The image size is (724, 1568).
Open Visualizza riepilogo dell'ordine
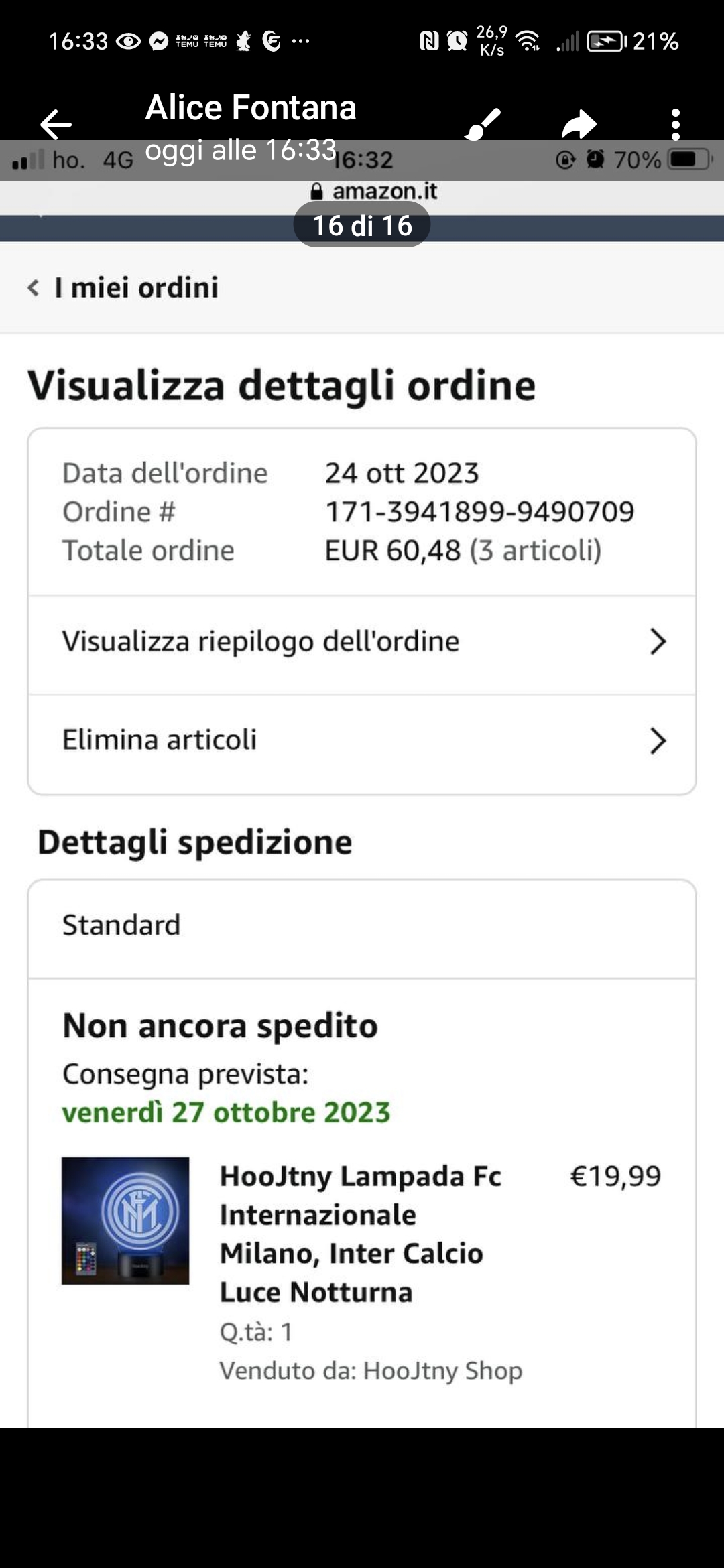(261, 641)
